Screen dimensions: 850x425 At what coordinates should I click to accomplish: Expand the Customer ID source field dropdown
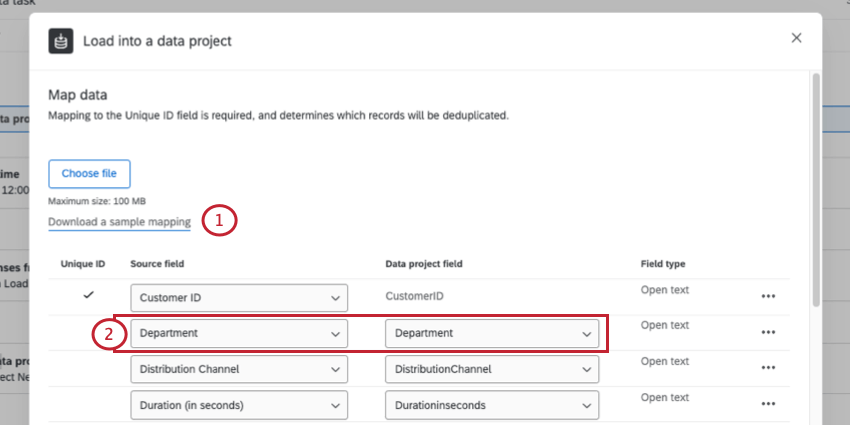pos(240,297)
